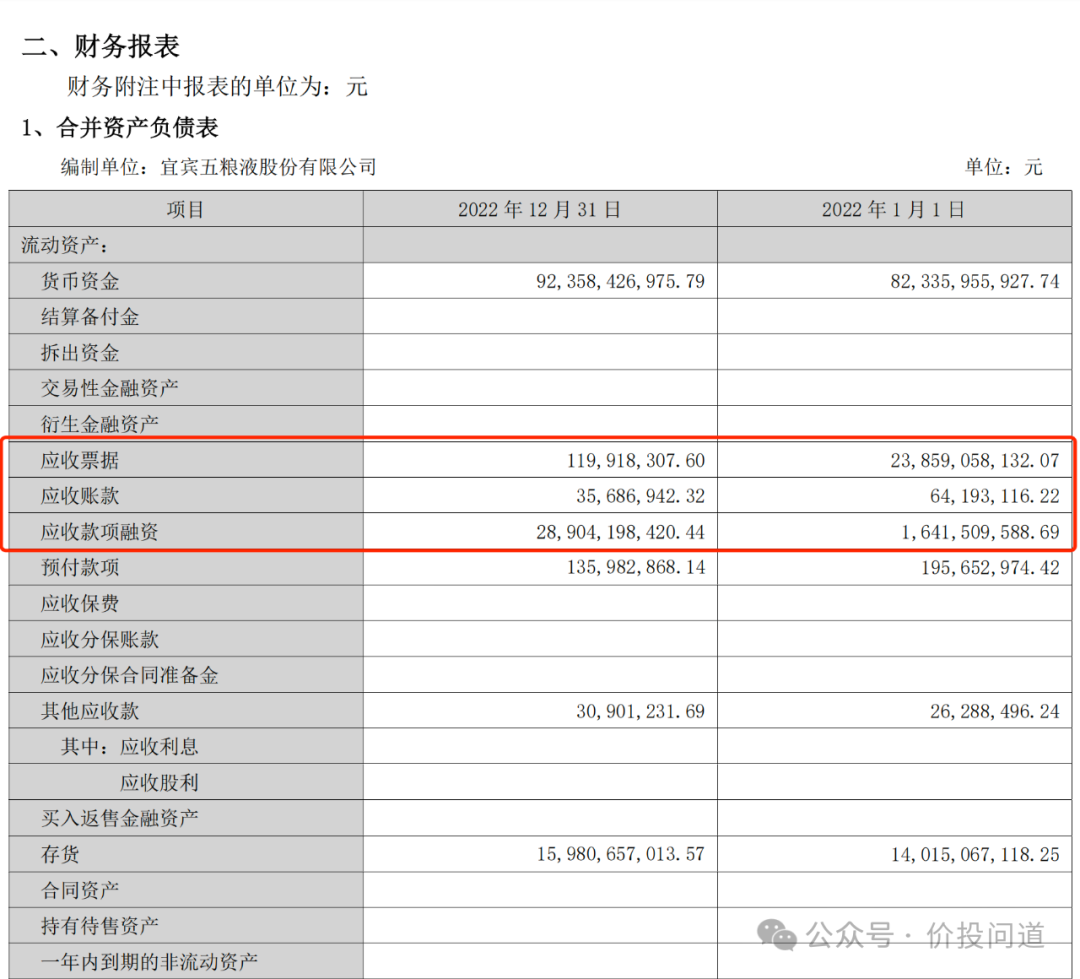Click the 拆出资金 row label

(x=80, y=353)
